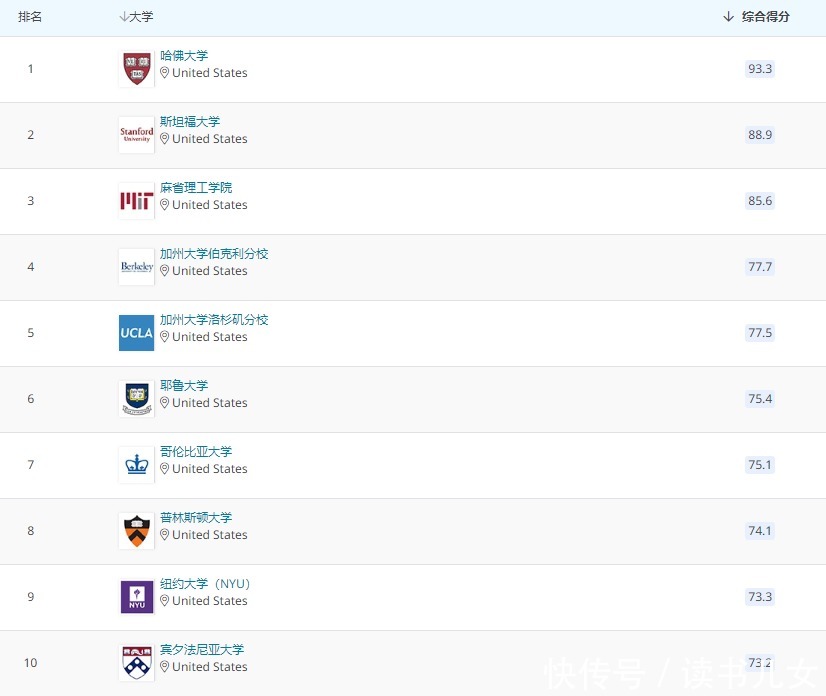Click the University of Pennsylvania crest
Image resolution: width=826 pixels, height=696 pixels.
click(x=136, y=661)
